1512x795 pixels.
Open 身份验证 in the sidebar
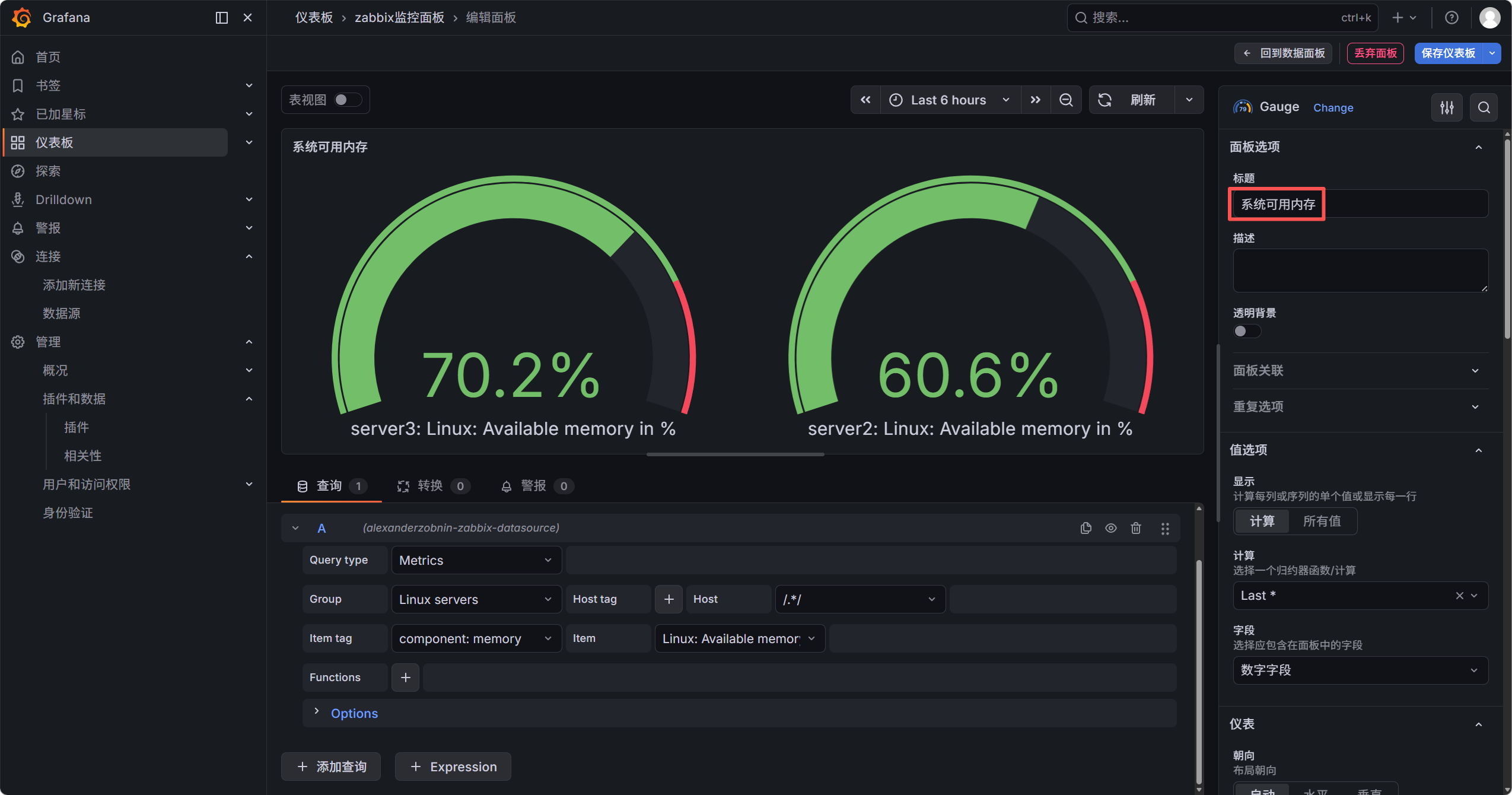(68, 513)
